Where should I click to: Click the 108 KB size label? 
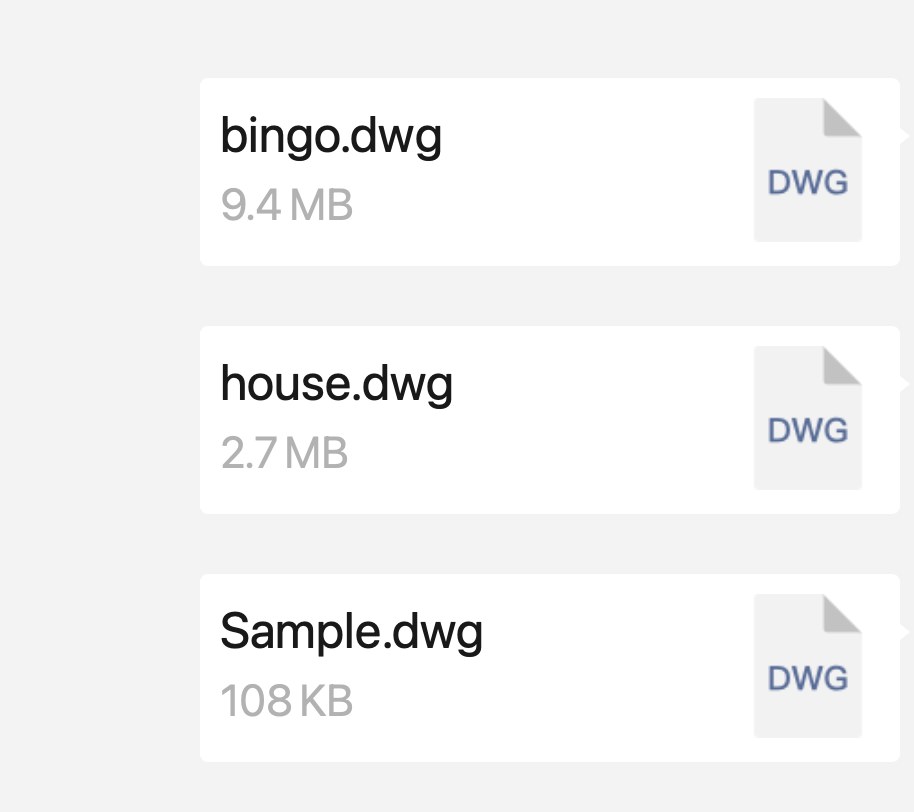point(283,700)
